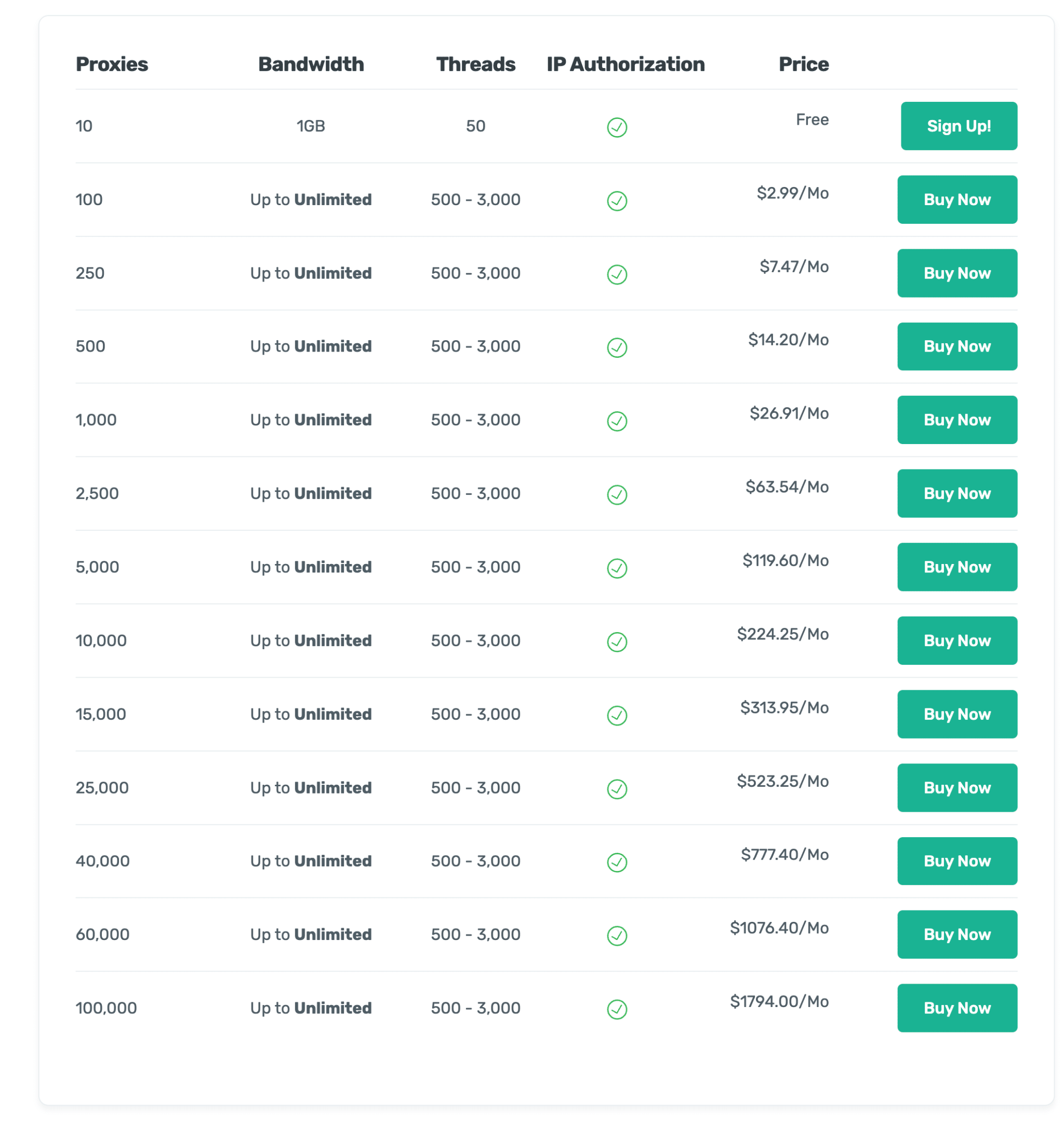Click the $1794.00/Mo price
This screenshot has width=1064, height=1127.
click(x=779, y=1002)
